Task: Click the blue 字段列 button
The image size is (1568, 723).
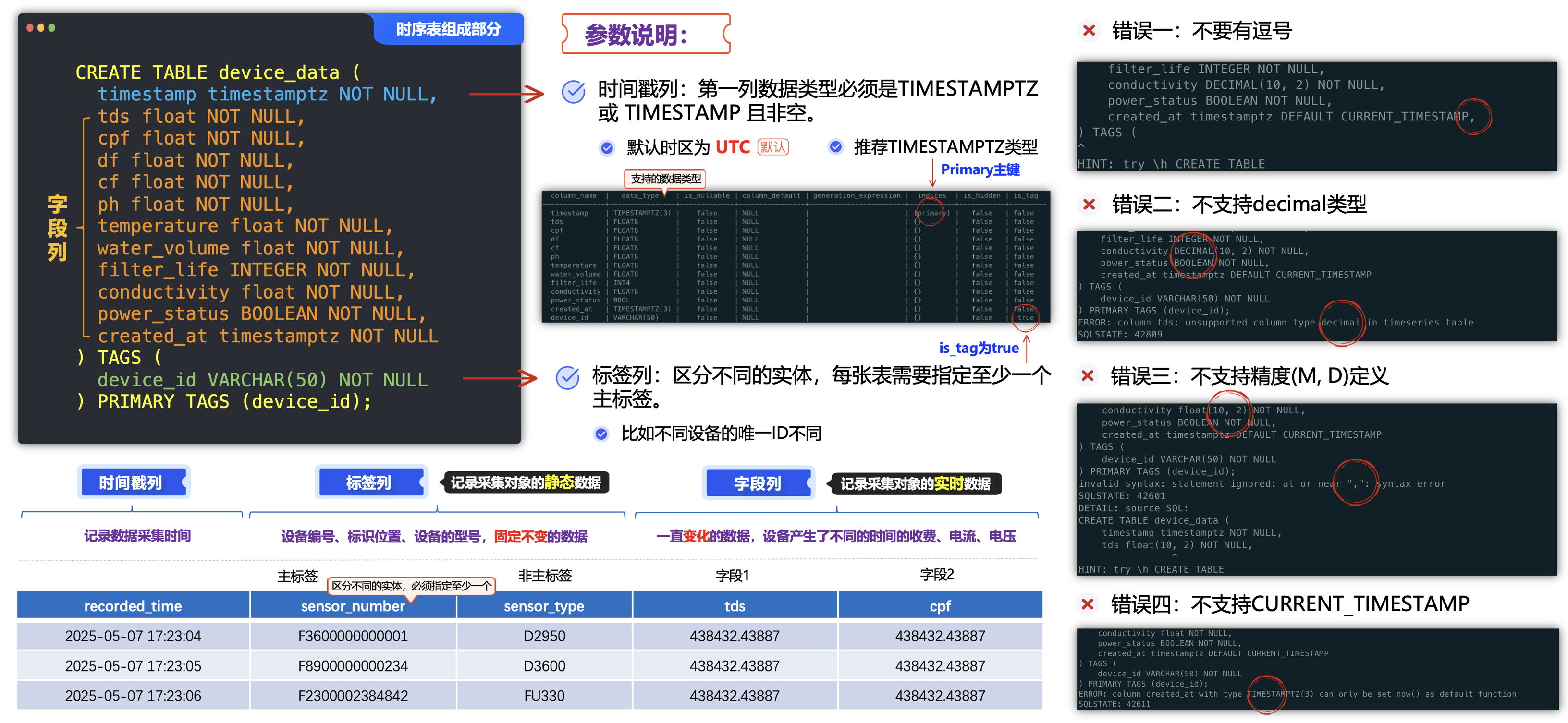Action: [757, 483]
